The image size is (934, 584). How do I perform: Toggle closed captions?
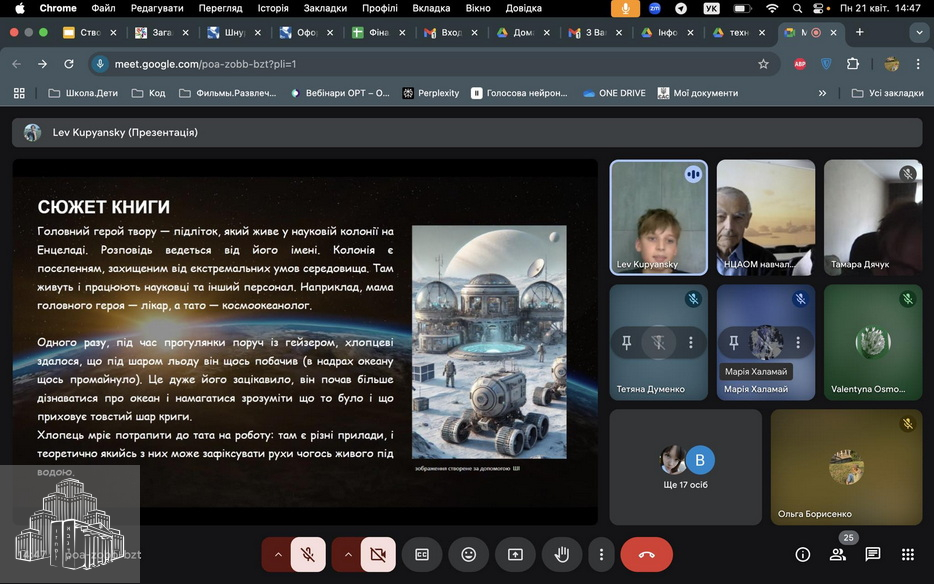click(421, 554)
